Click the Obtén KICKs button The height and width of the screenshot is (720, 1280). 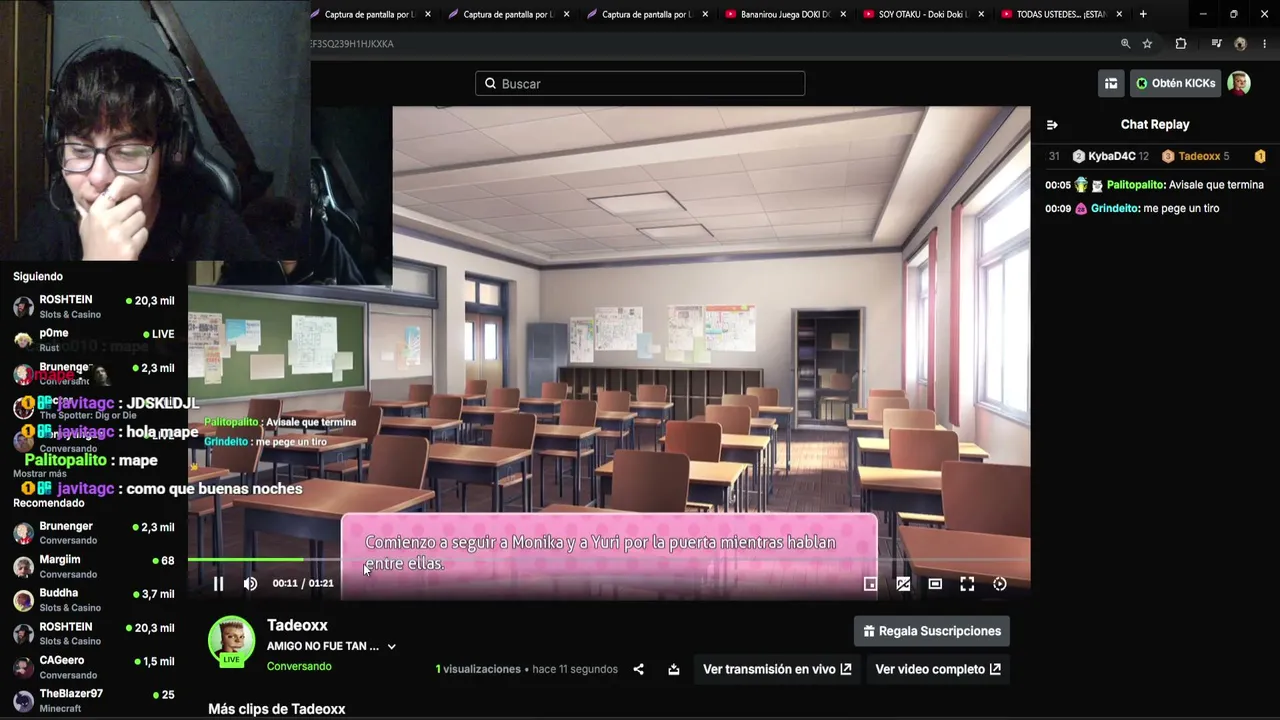tap(1176, 83)
